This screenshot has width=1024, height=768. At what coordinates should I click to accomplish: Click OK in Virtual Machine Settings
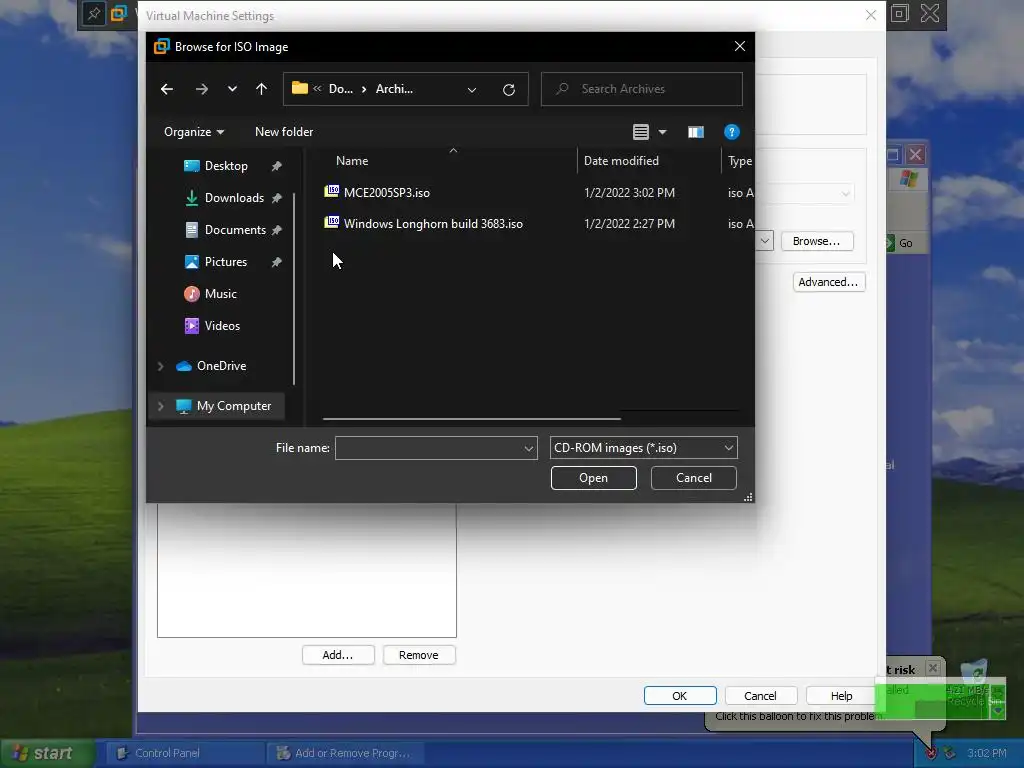click(x=680, y=696)
